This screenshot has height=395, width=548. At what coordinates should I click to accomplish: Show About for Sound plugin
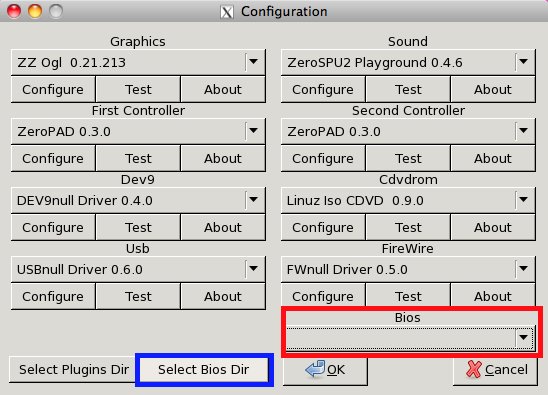pyautogui.click(x=493, y=89)
